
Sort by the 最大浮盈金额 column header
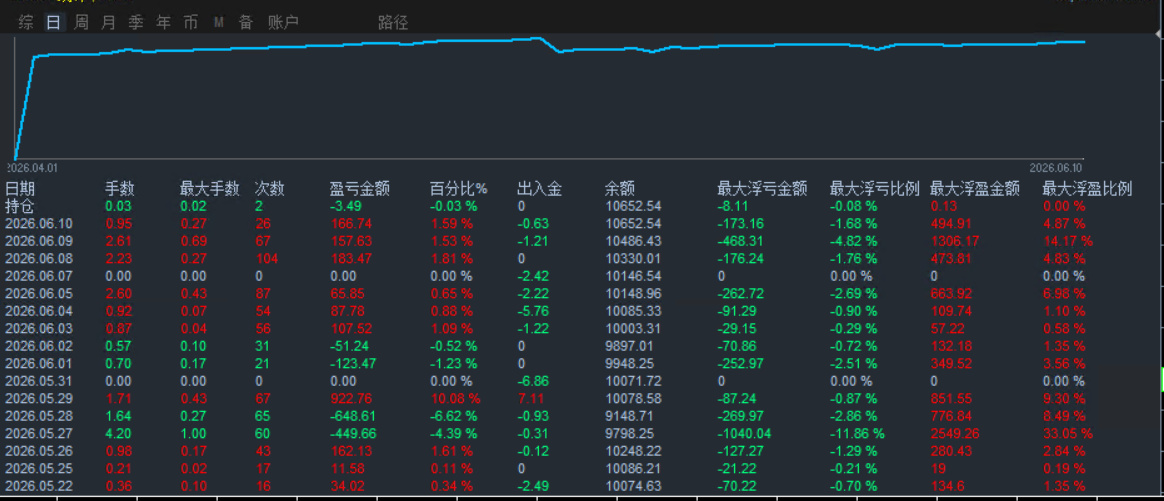point(975,189)
